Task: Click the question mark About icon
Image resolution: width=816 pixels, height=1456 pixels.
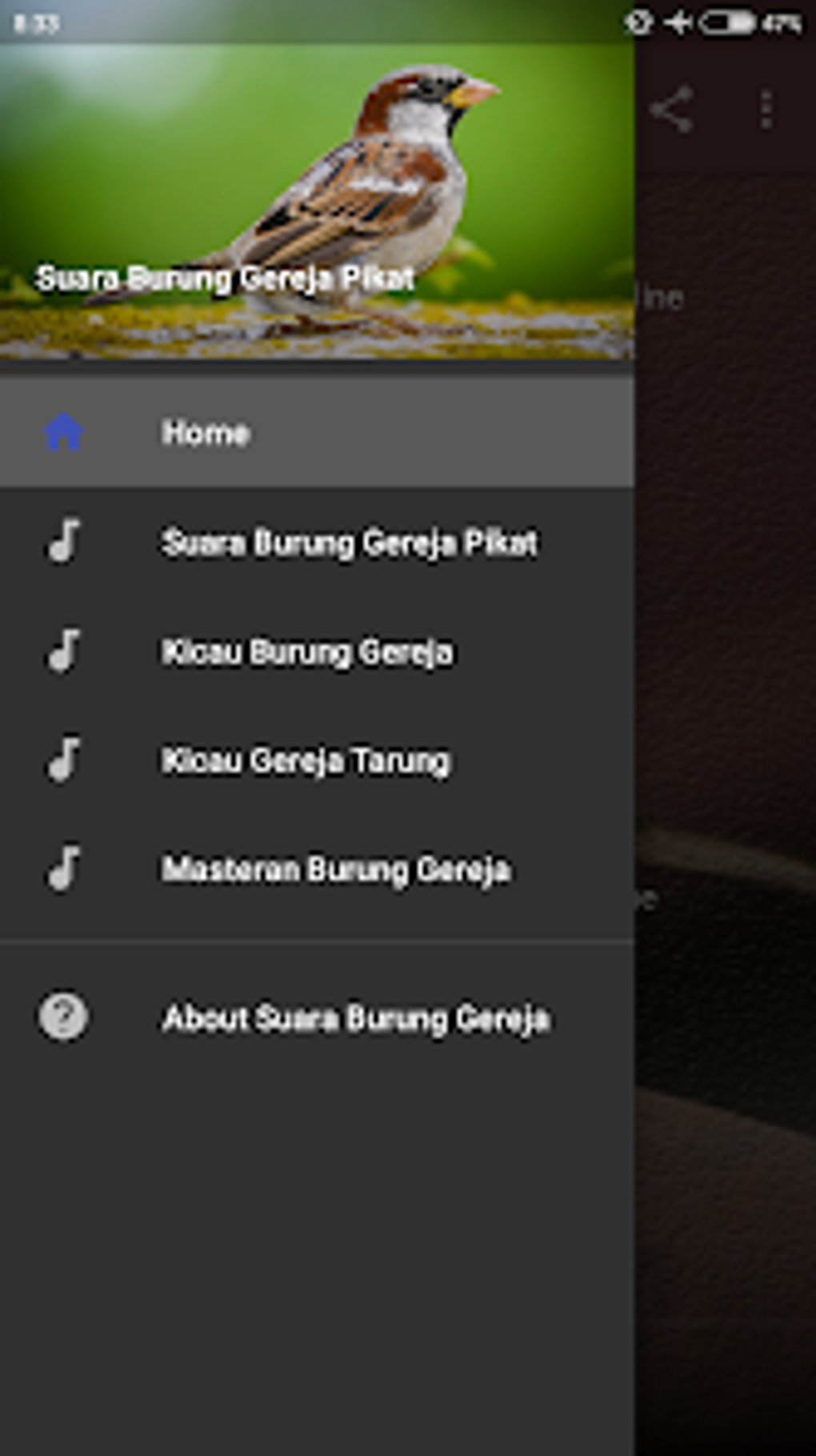Action: point(63,1017)
